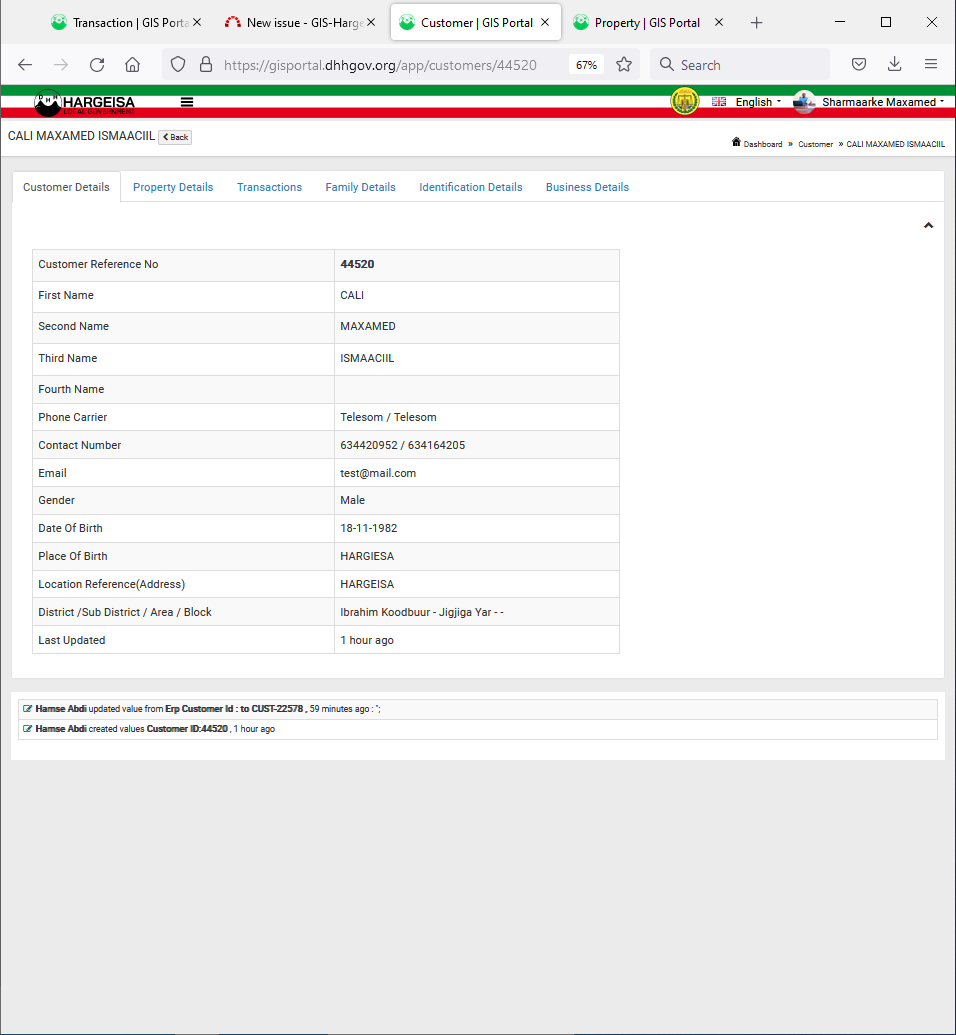Collapse the customer details panel chevron
Image resolution: width=956 pixels, height=1035 pixels.
(928, 226)
